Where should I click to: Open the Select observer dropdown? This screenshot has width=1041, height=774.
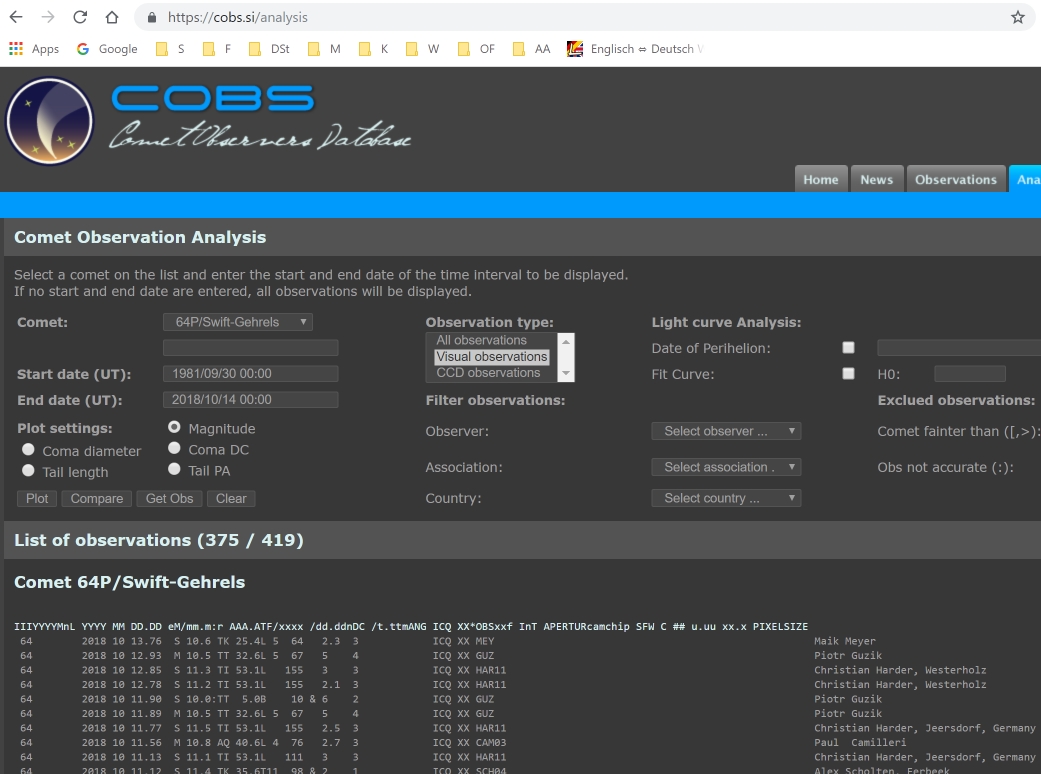pos(726,431)
